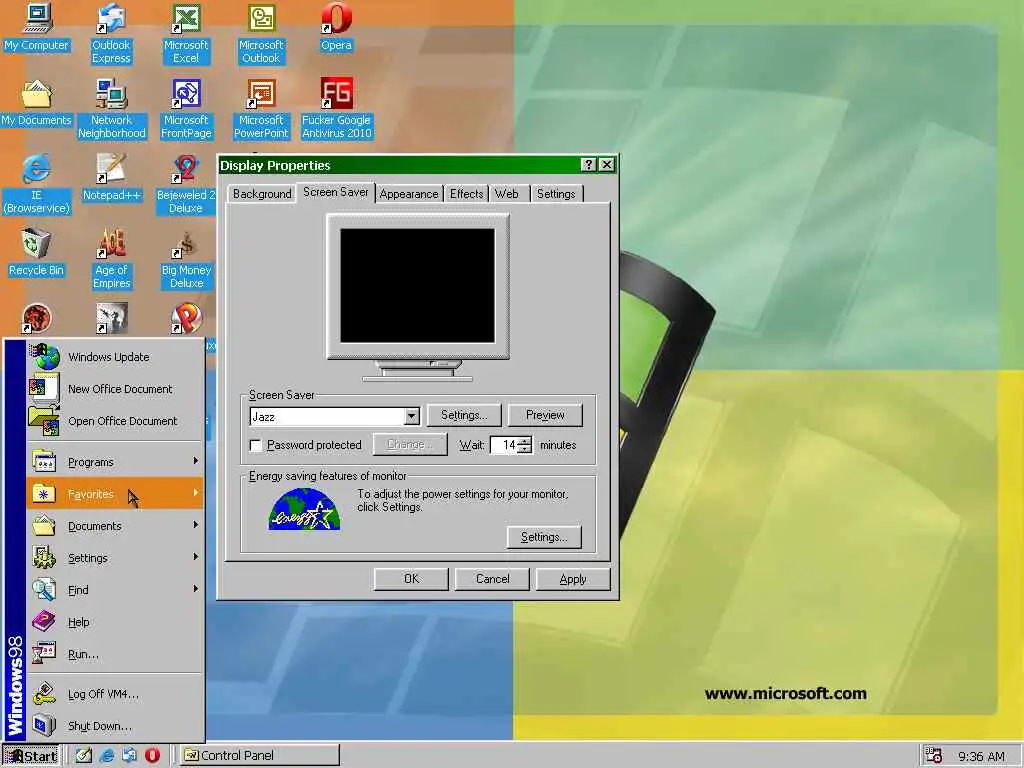Click the Microsoft FrontPage shortcut
Screen dimensions: 1024x768
click(x=186, y=108)
